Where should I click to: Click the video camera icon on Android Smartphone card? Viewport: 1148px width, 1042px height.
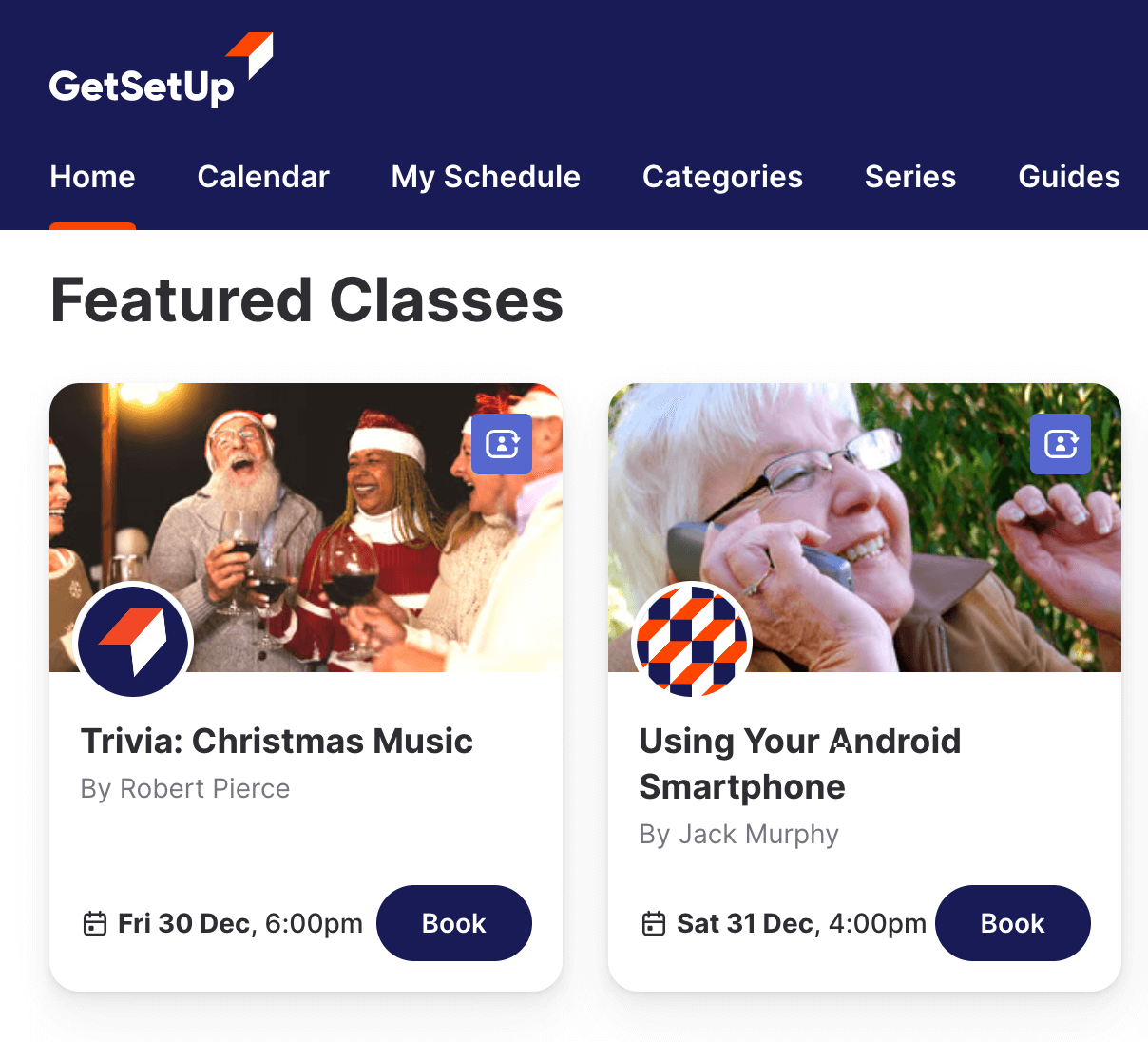[x=1061, y=444]
